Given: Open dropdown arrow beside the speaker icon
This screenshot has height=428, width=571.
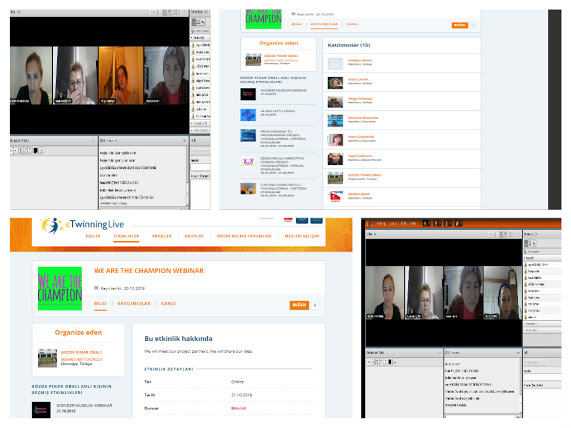Looking at the screenshot, I should pos(429,223).
